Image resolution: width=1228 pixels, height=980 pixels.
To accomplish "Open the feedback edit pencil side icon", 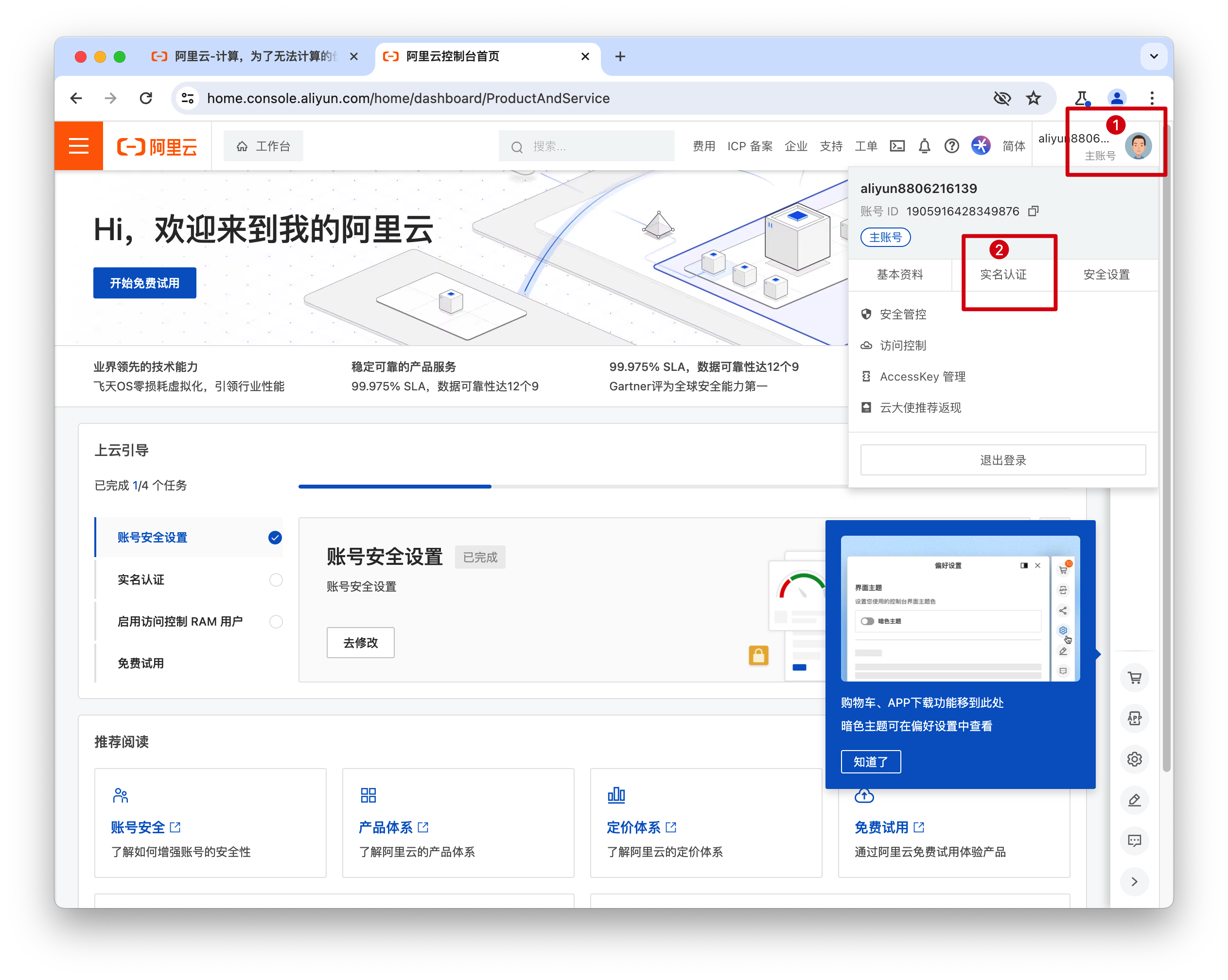I will [x=1135, y=800].
